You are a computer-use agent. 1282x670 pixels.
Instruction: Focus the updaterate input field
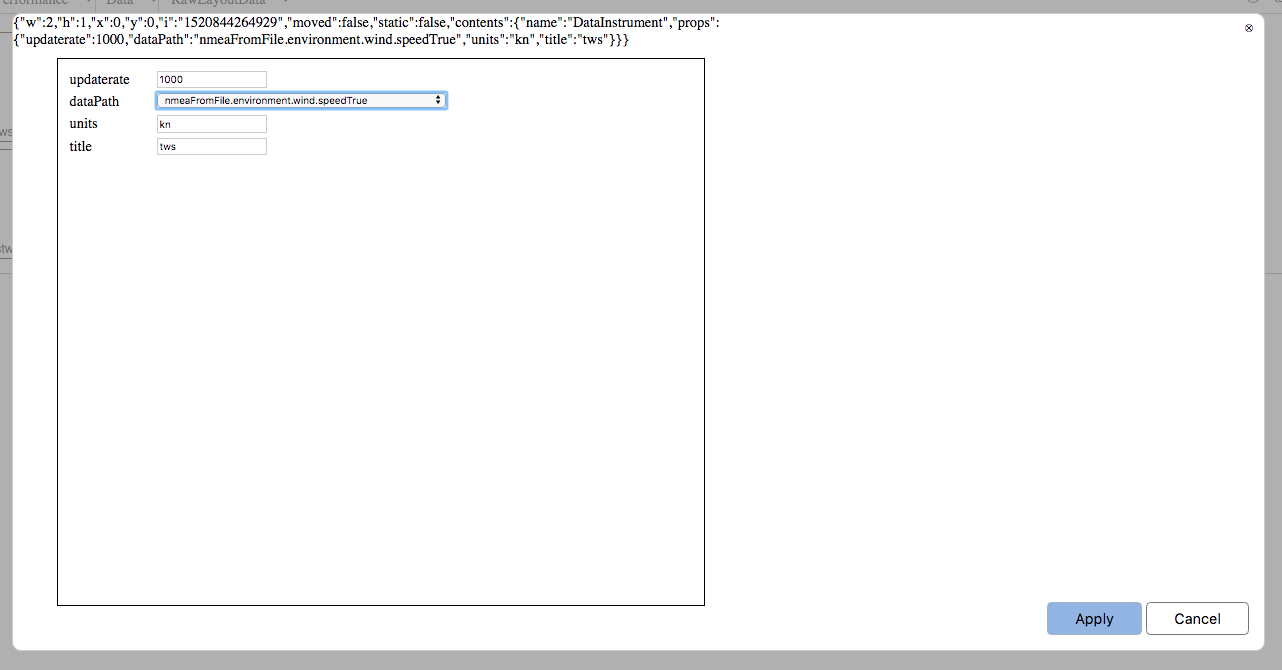tap(212, 79)
